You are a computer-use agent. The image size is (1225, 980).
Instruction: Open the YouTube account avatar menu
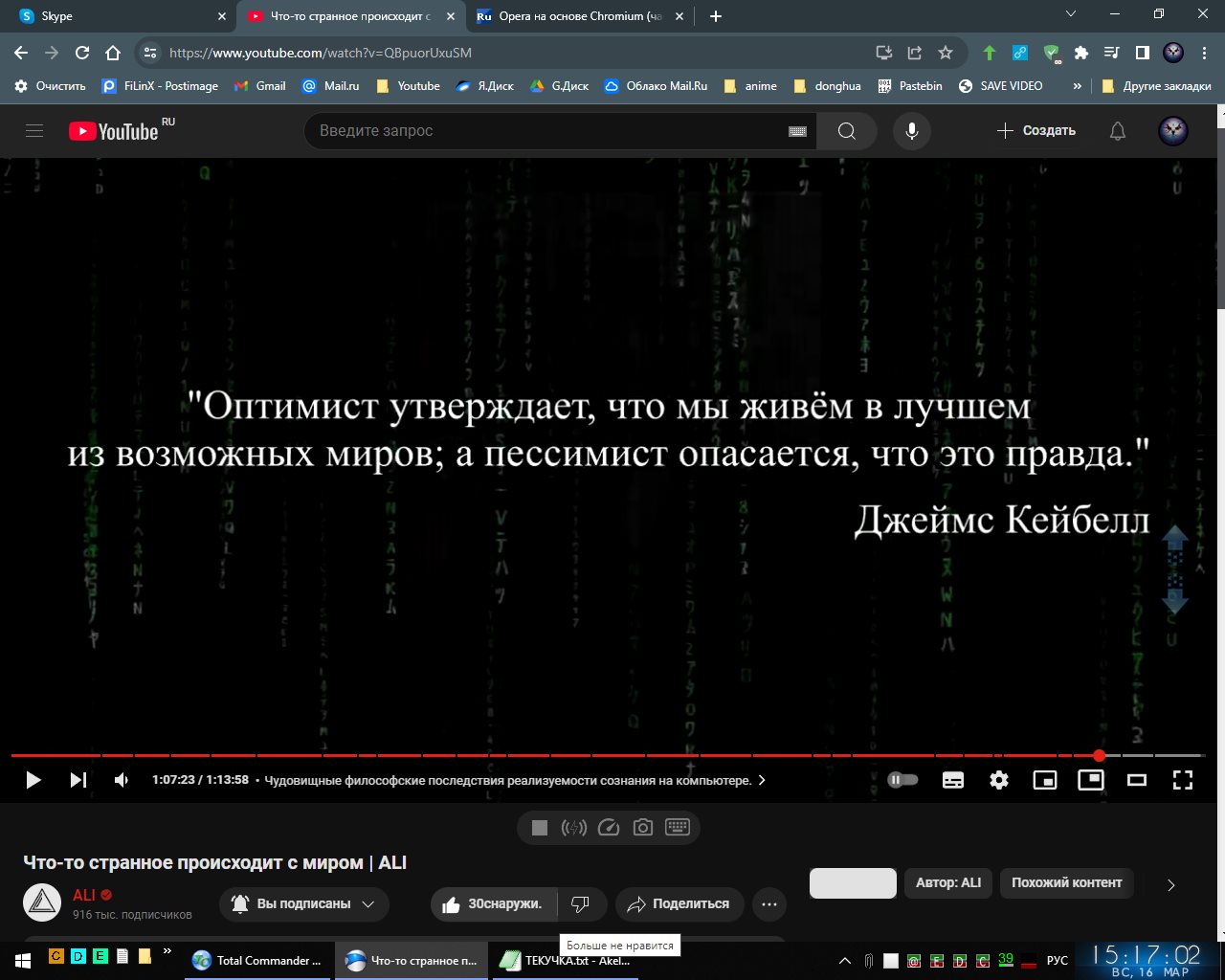(x=1173, y=131)
